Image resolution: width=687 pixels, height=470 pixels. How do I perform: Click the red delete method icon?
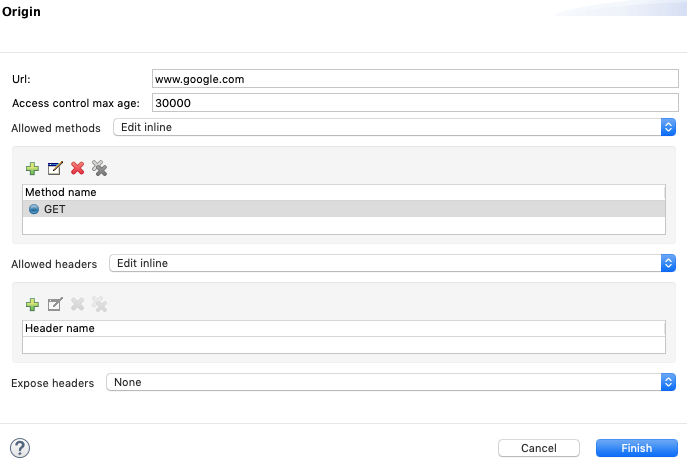(77, 168)
